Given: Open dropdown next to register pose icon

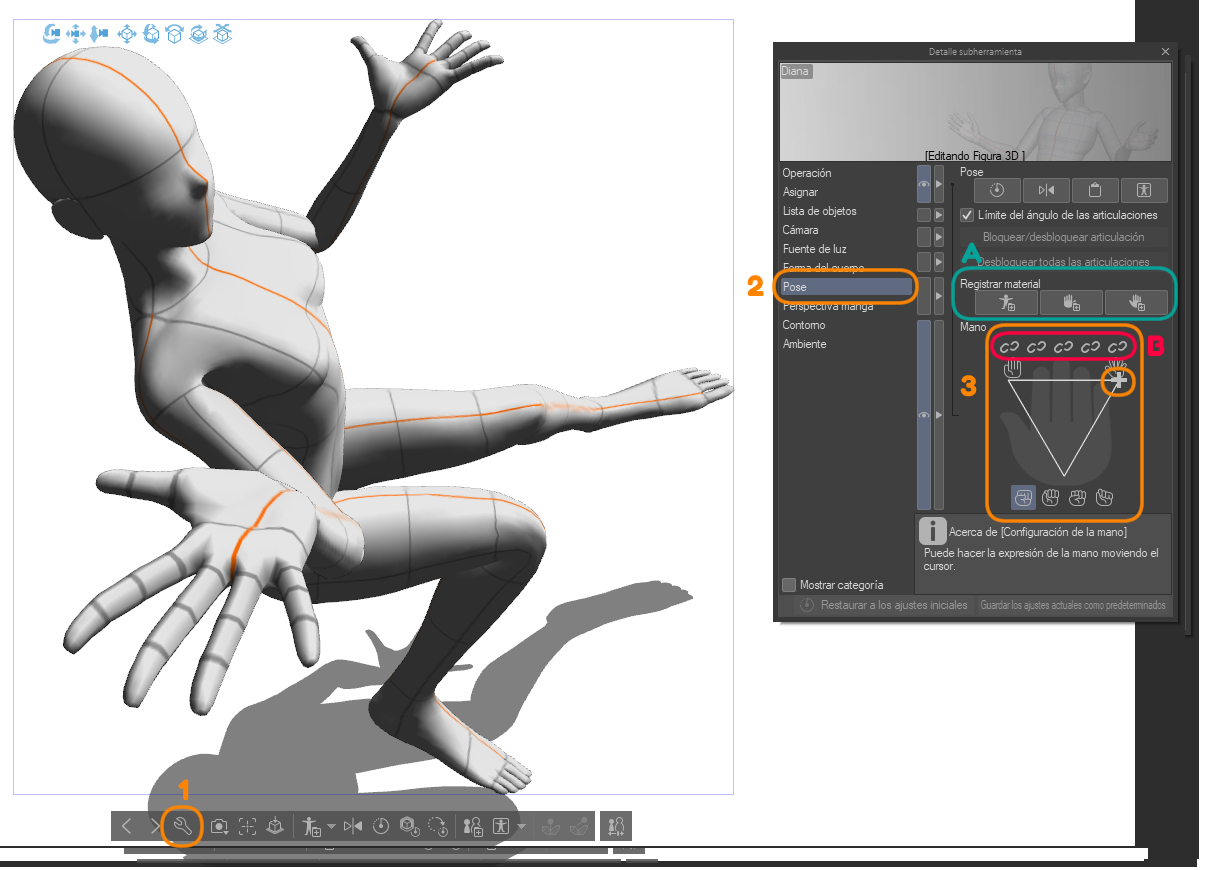Looking at the screenshot, I should (x=331, y=827).
